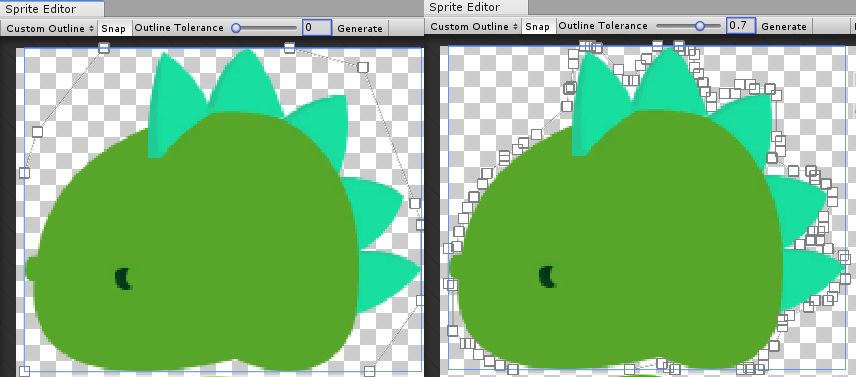The width and height of the screenshot is (856, 377).
Task: Toggle Snap in the right editor
Action: (x=537, y=26)
